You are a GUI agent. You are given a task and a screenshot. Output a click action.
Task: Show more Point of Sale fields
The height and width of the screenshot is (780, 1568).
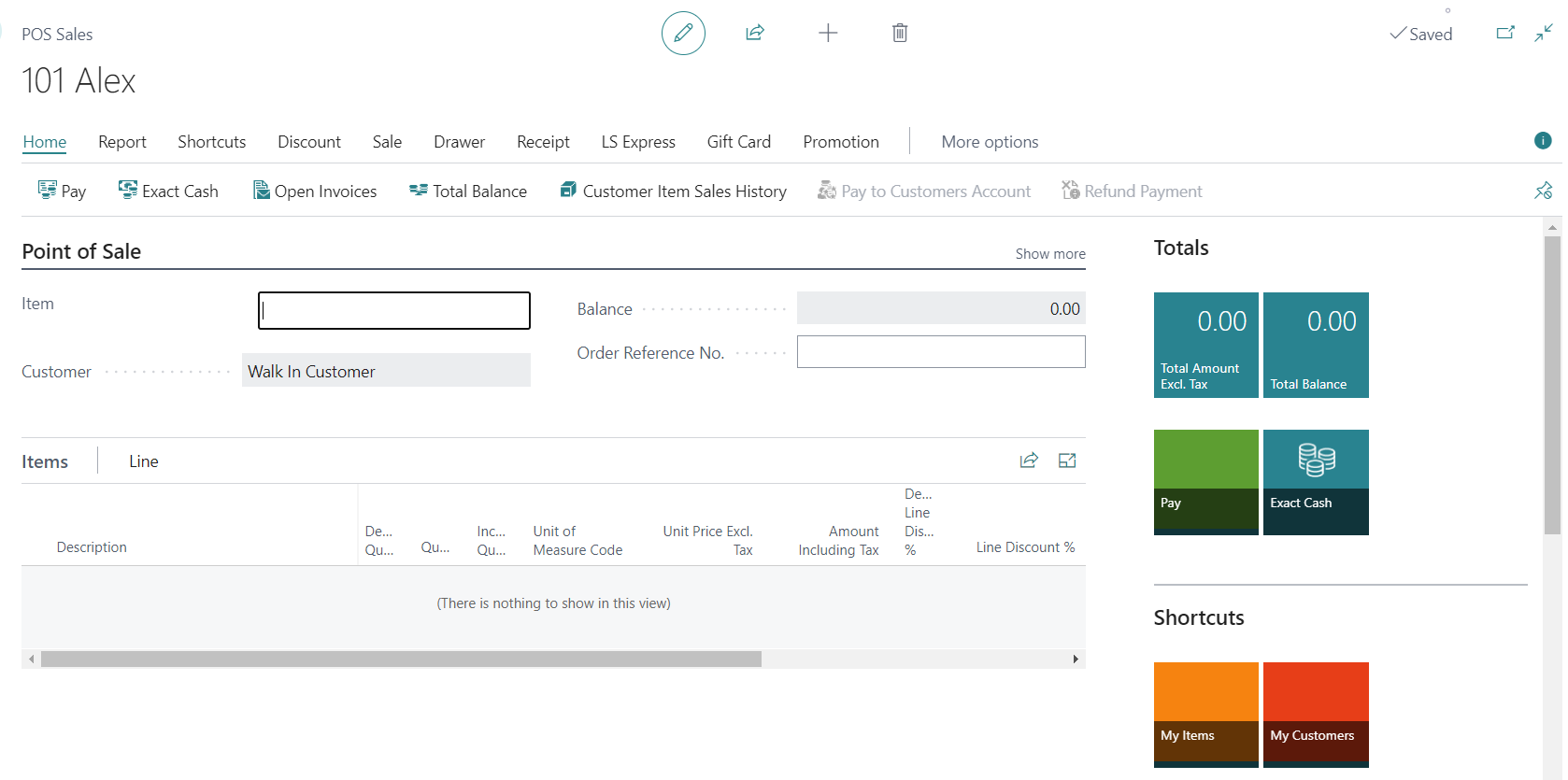(1050, 254)
